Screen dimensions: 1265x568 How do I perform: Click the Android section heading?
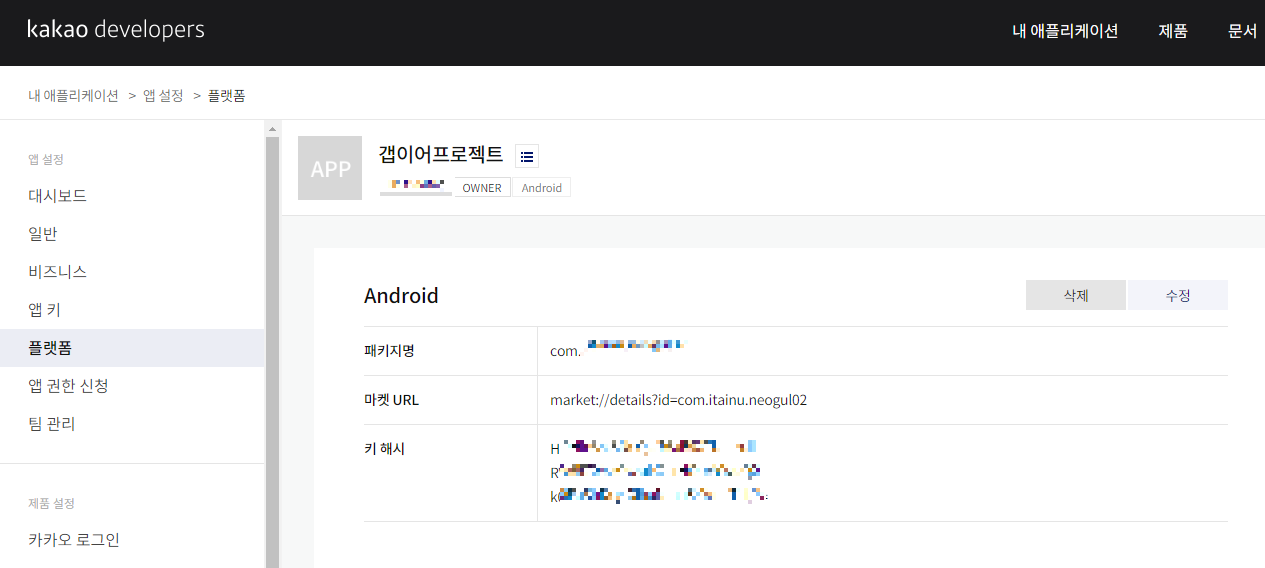[401, 296]
